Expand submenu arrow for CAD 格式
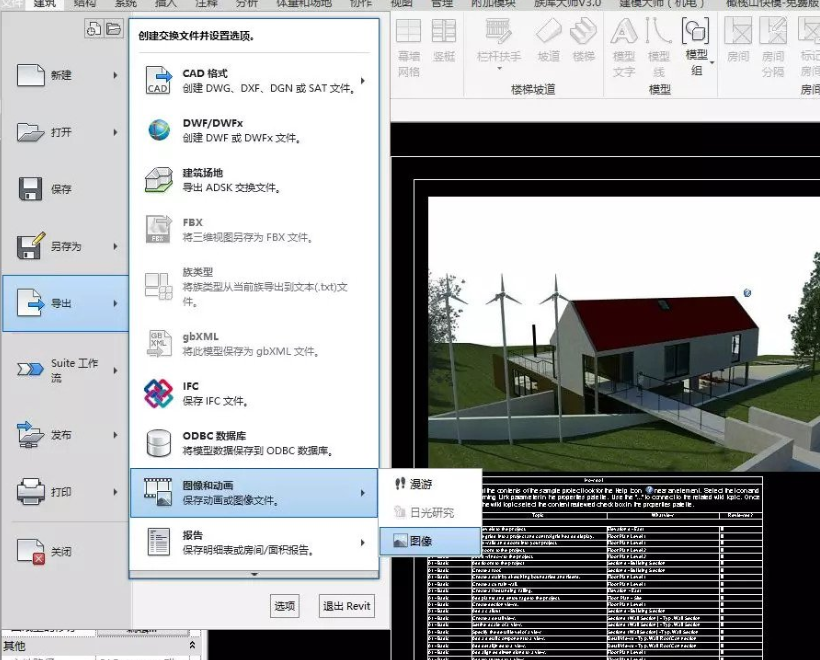This screenshot has height=660, width=820. click(x=362, y=81)
